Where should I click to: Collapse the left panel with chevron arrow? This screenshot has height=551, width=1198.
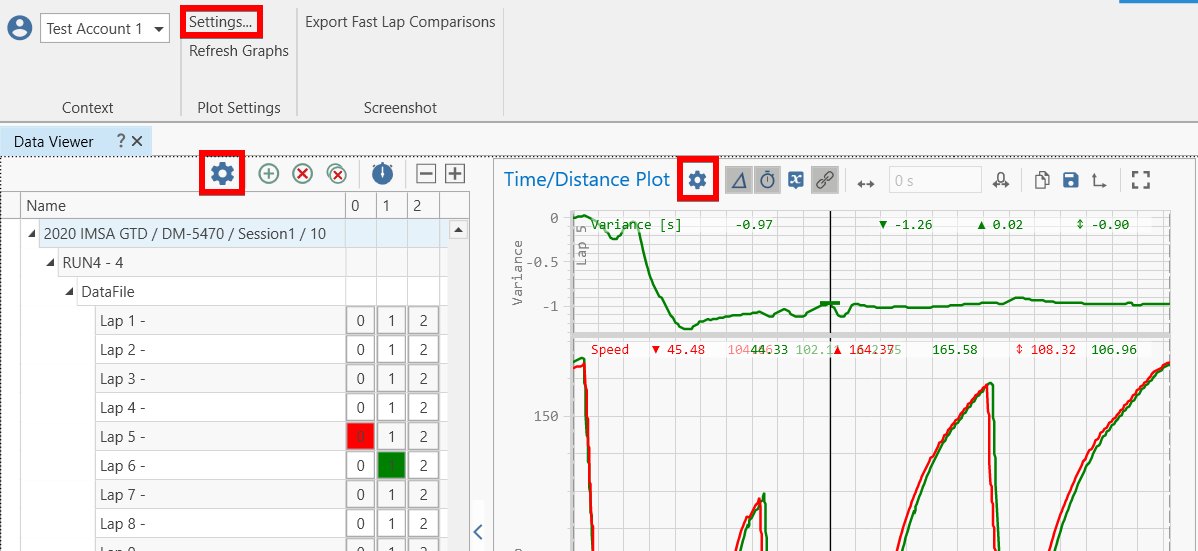(x=478, y=531)
